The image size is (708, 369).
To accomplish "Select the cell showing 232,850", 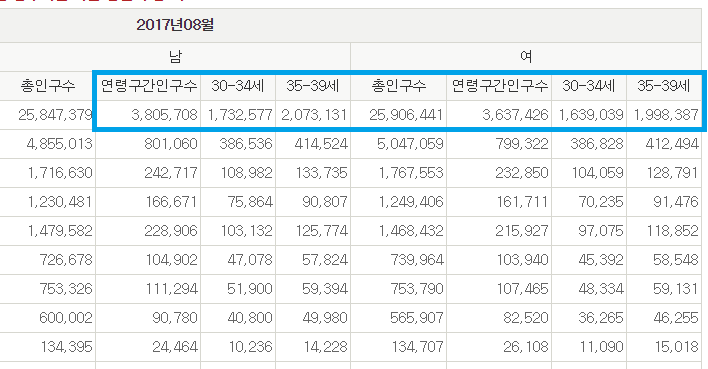I will tap(499, 173).
